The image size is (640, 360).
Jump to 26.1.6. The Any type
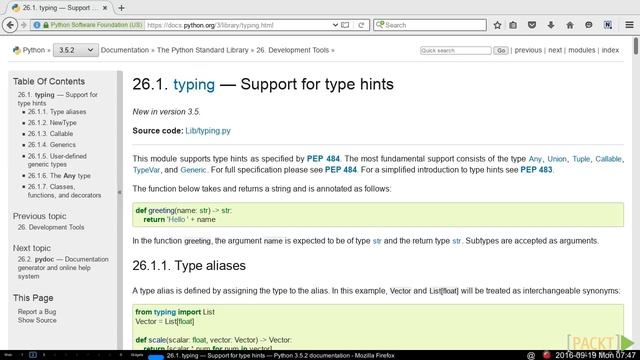[59, 176]
